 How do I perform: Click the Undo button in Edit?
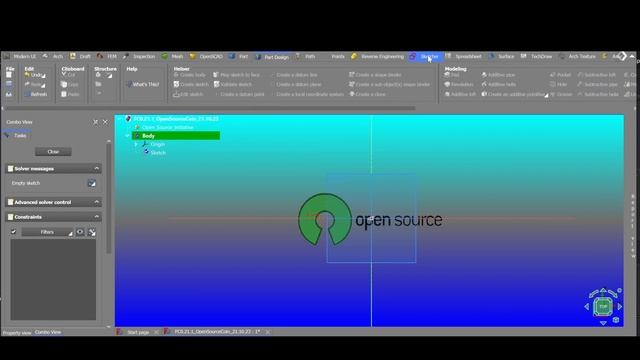pos(33,75)
